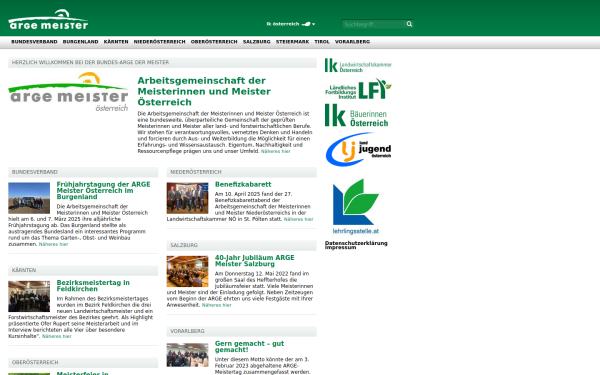
Task: Open the Benefizkabarett article title
Action: pos(243,184)
